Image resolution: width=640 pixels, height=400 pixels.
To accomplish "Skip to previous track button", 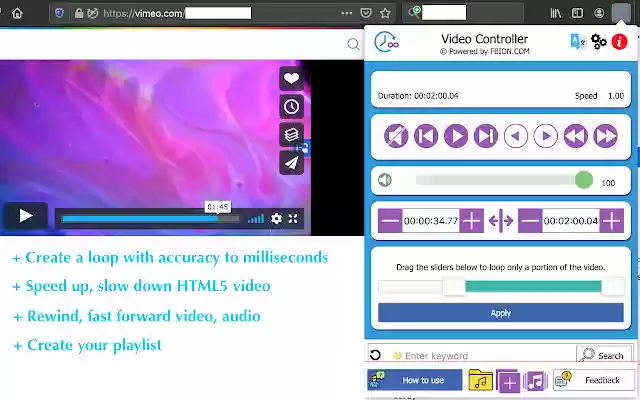I will tap(426, 136).
